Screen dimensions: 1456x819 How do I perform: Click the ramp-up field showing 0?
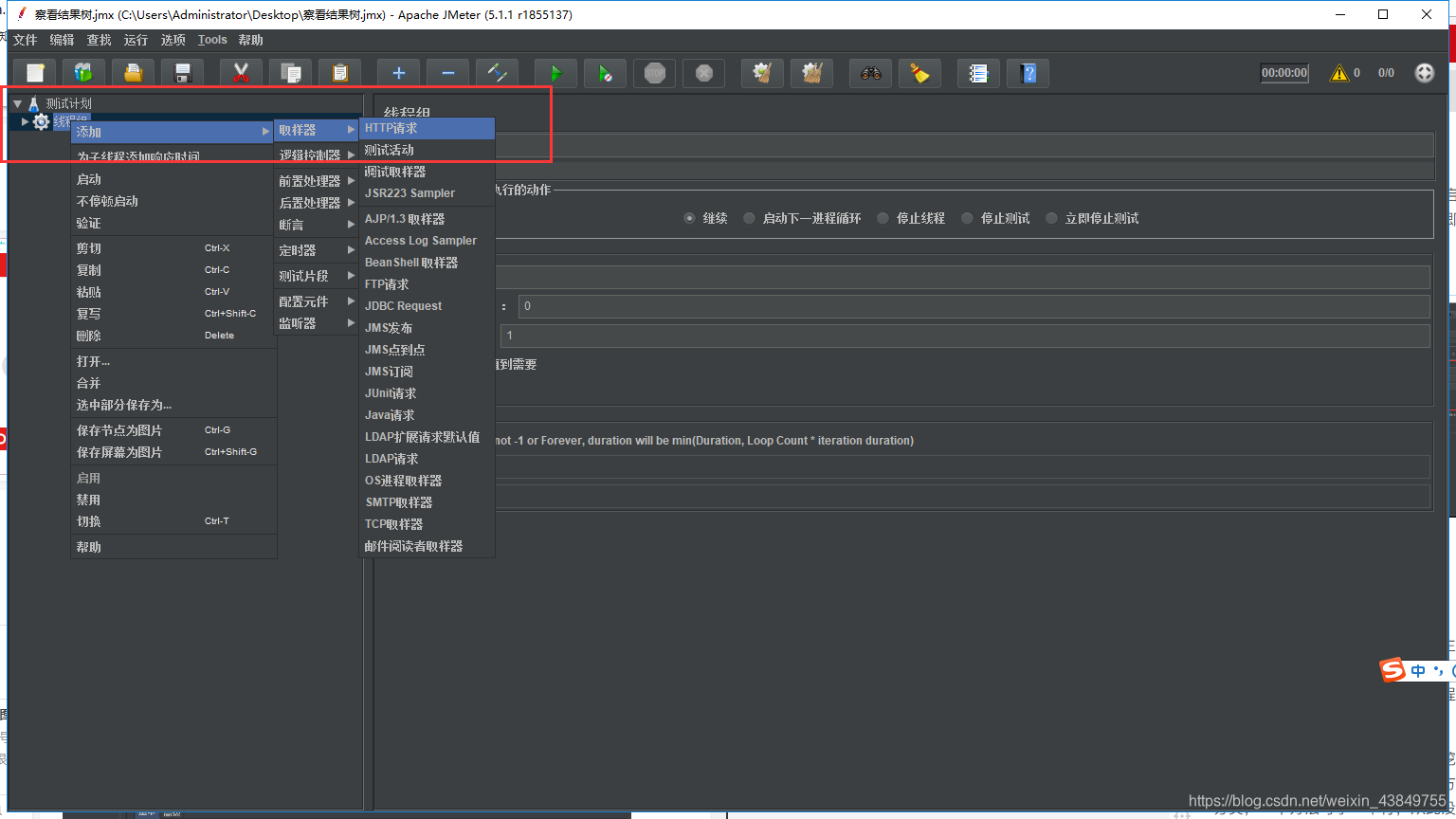tap(974, 306)
